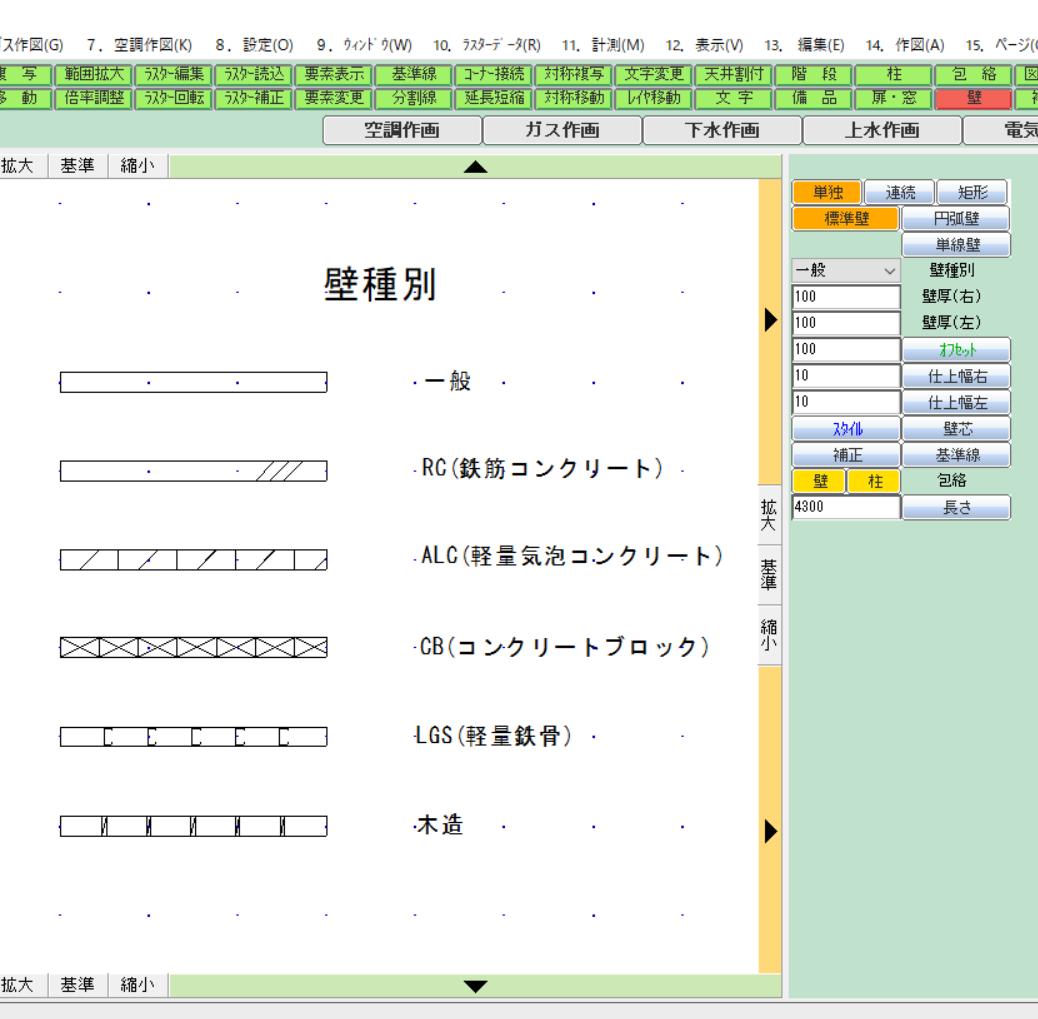This screenshot has height=1019, width=1038.
Task: Click the upward scroll arrow above canvas
Action: [475, 167]
